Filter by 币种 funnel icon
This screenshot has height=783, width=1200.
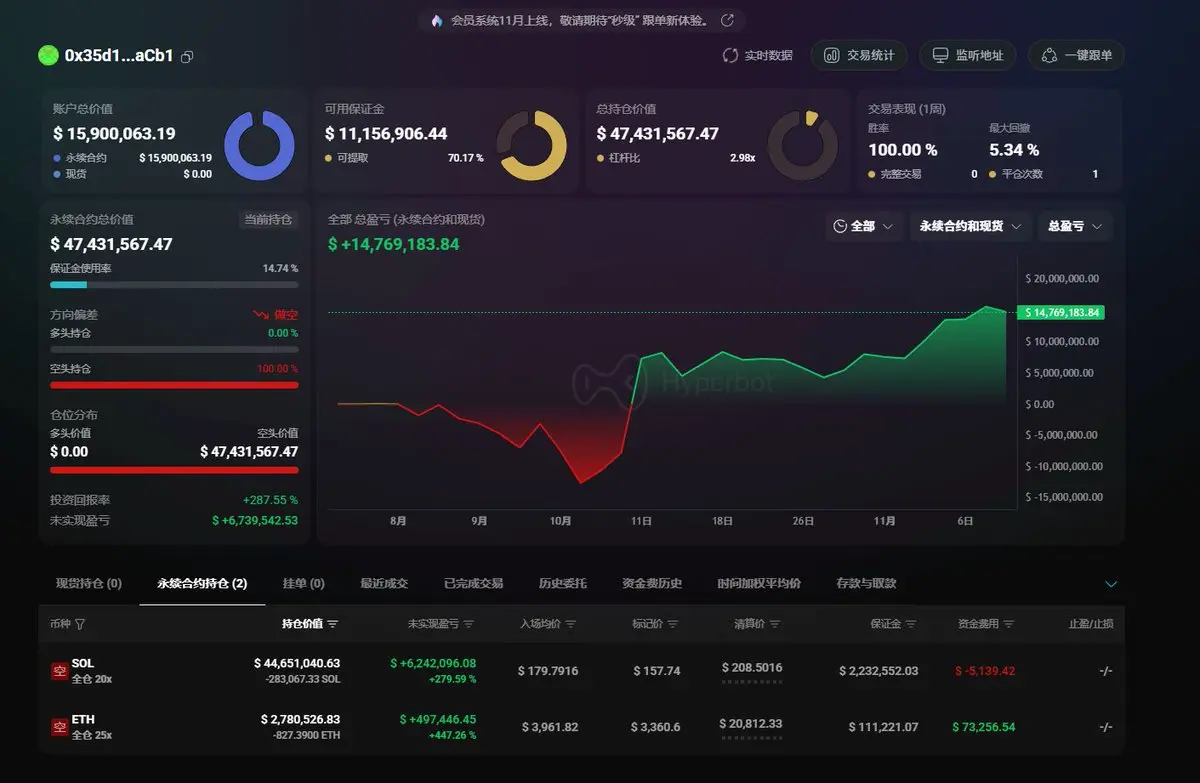pos(80,624)
